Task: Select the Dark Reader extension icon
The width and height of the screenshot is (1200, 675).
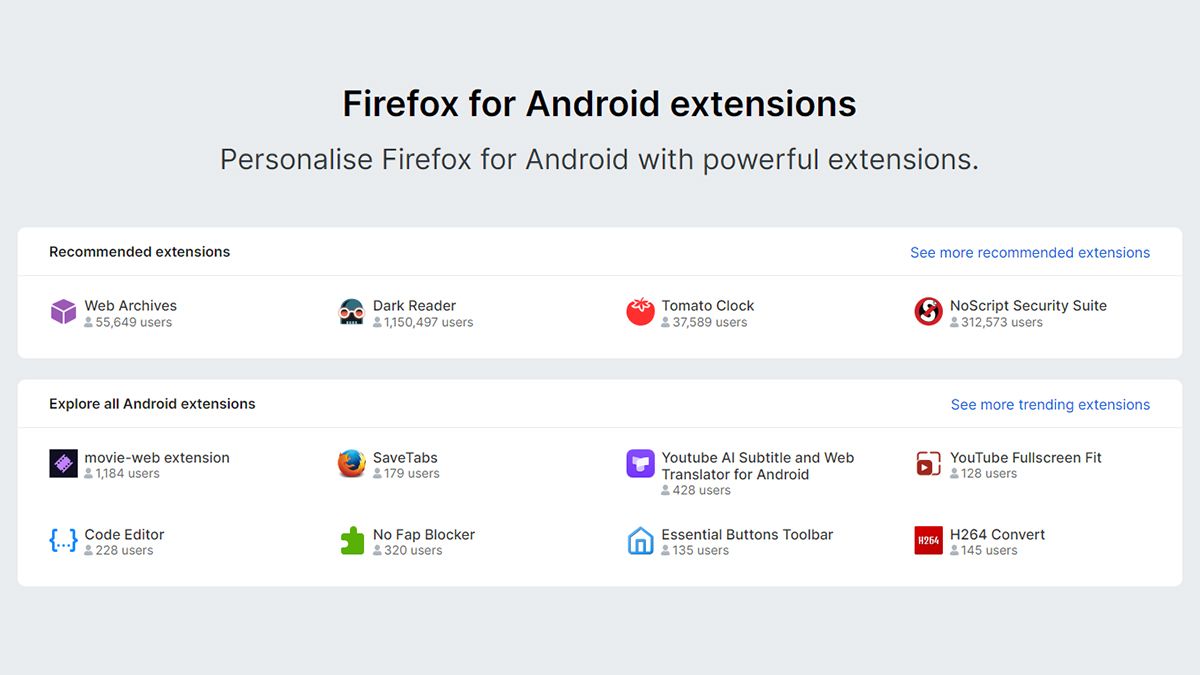Action: pyautogui.click(x=351, y=311)
